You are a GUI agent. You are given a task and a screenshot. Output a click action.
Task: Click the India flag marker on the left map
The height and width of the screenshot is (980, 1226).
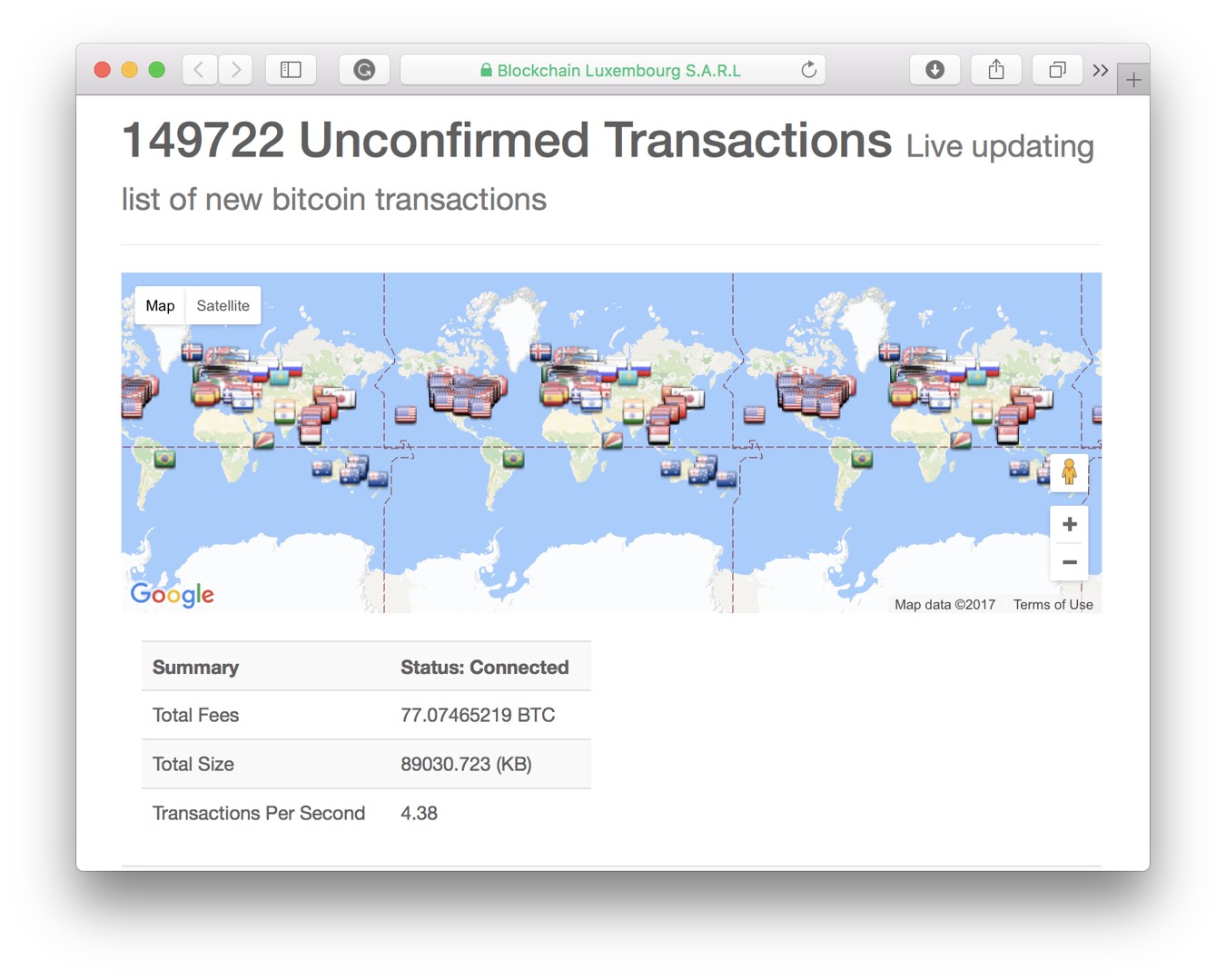(x=284, y=414)
